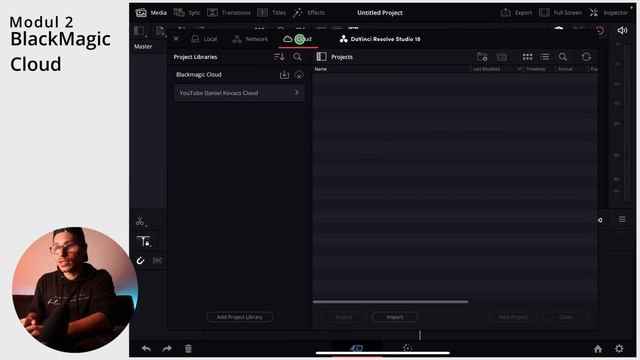The height and width of the screenshot is (360, 640).
Task: Switch to Full Screen view
Action: pos(560,13)
